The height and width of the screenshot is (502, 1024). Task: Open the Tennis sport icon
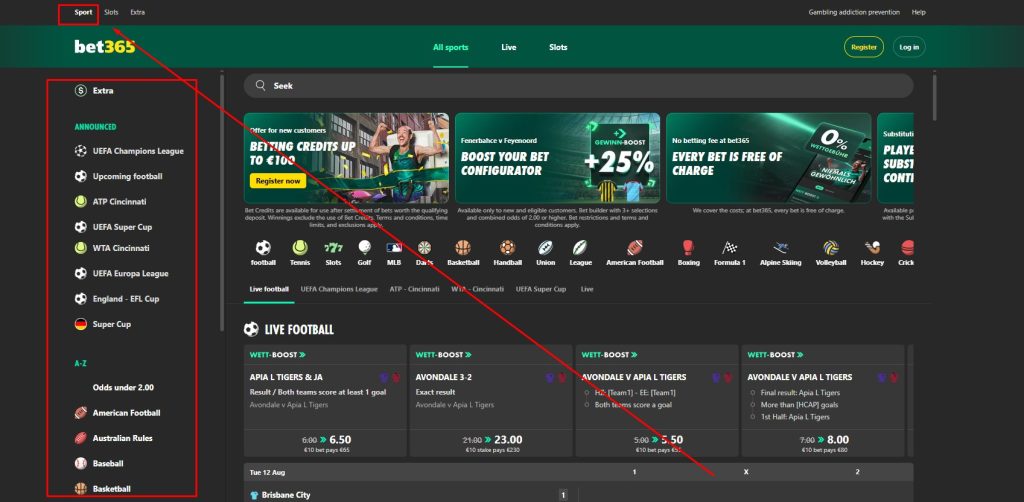point(300,248)
